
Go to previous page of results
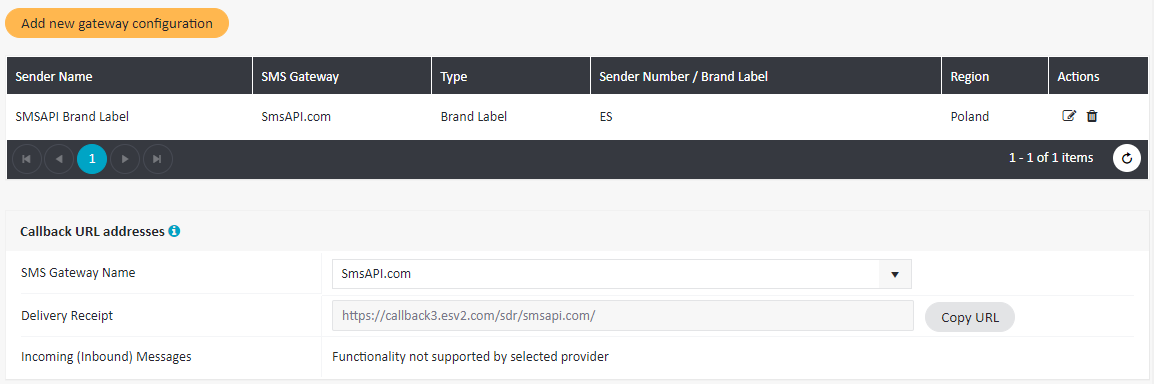pyautogui.click(x=59, y=159)
